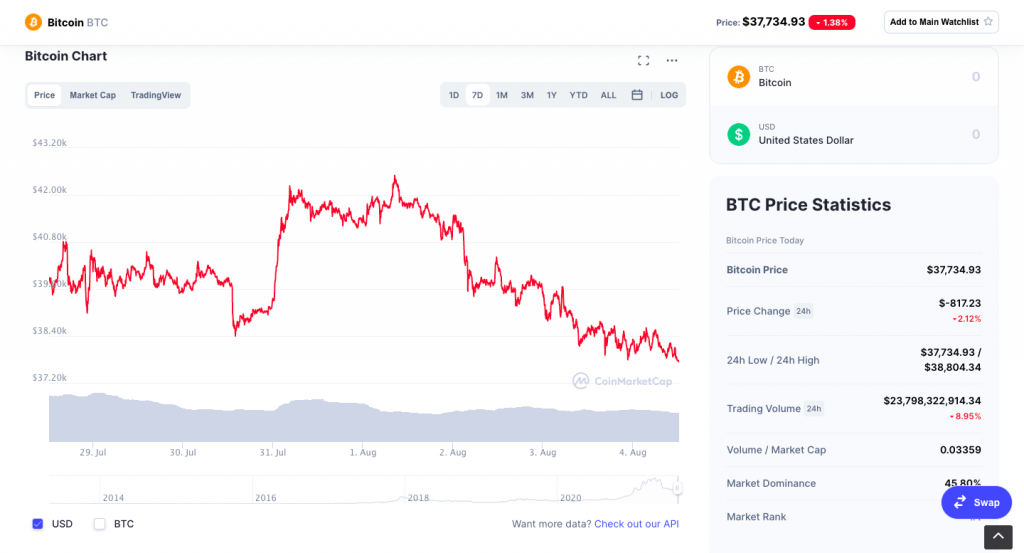Click the orange Bitcoin logo in header
1024x553 pixels.
[x=33, y=22]
